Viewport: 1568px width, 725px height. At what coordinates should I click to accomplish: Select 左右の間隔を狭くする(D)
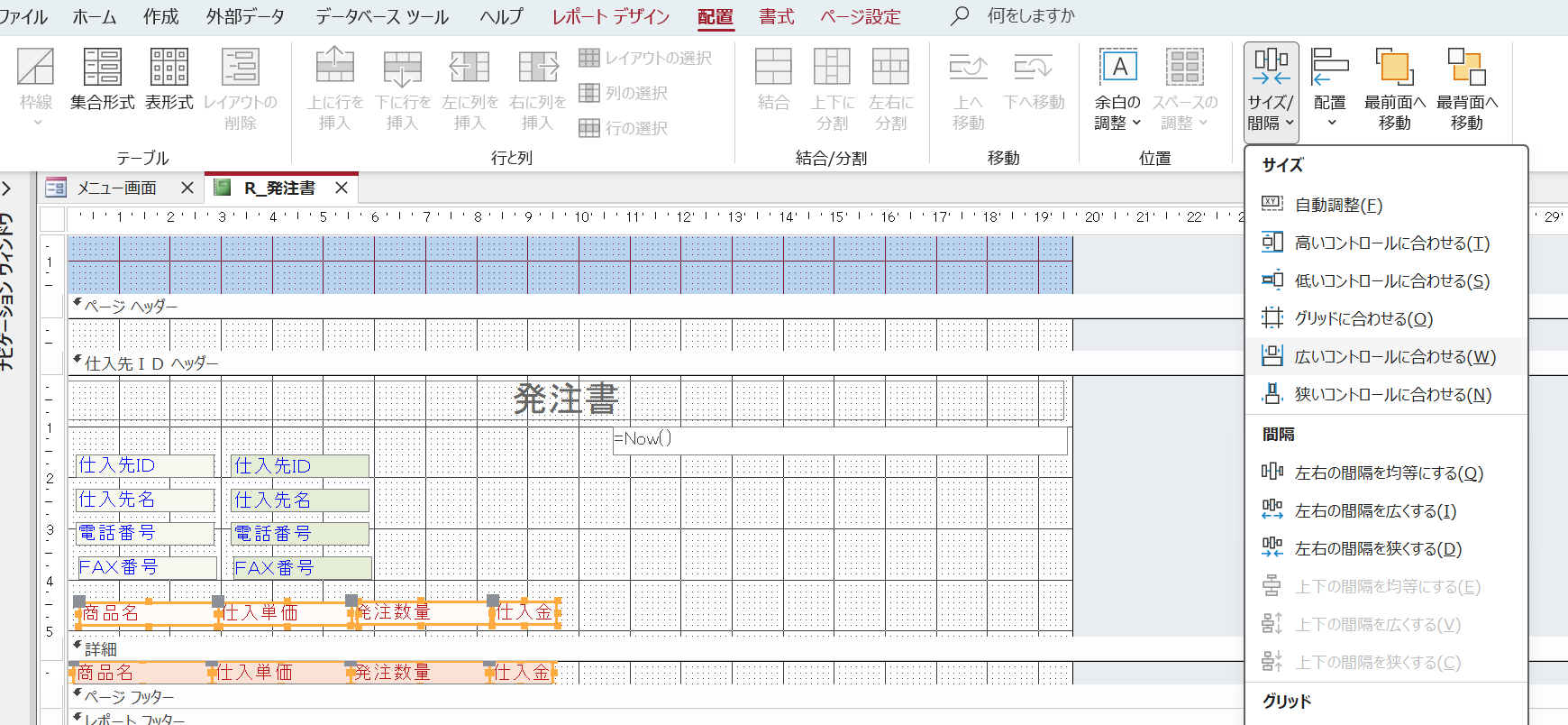(1386, 548)
